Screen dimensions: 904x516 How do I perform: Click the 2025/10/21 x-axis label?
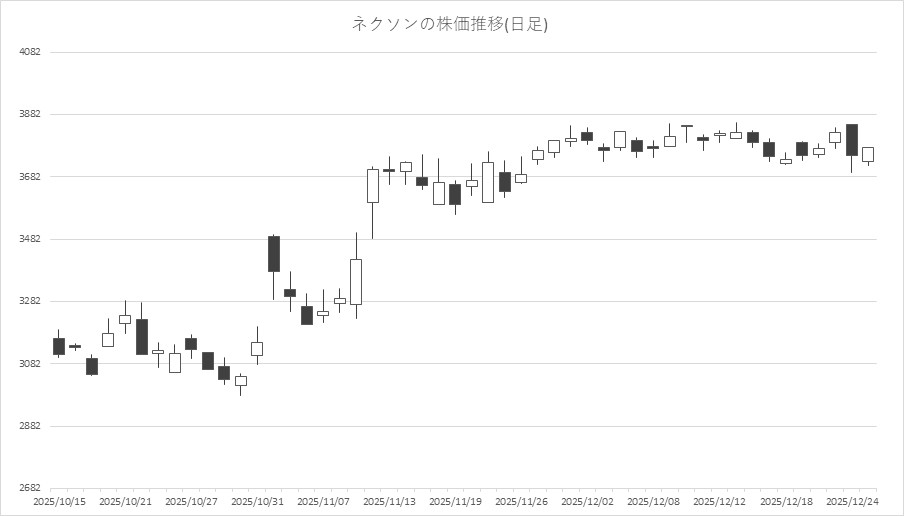tap(125, 501)
